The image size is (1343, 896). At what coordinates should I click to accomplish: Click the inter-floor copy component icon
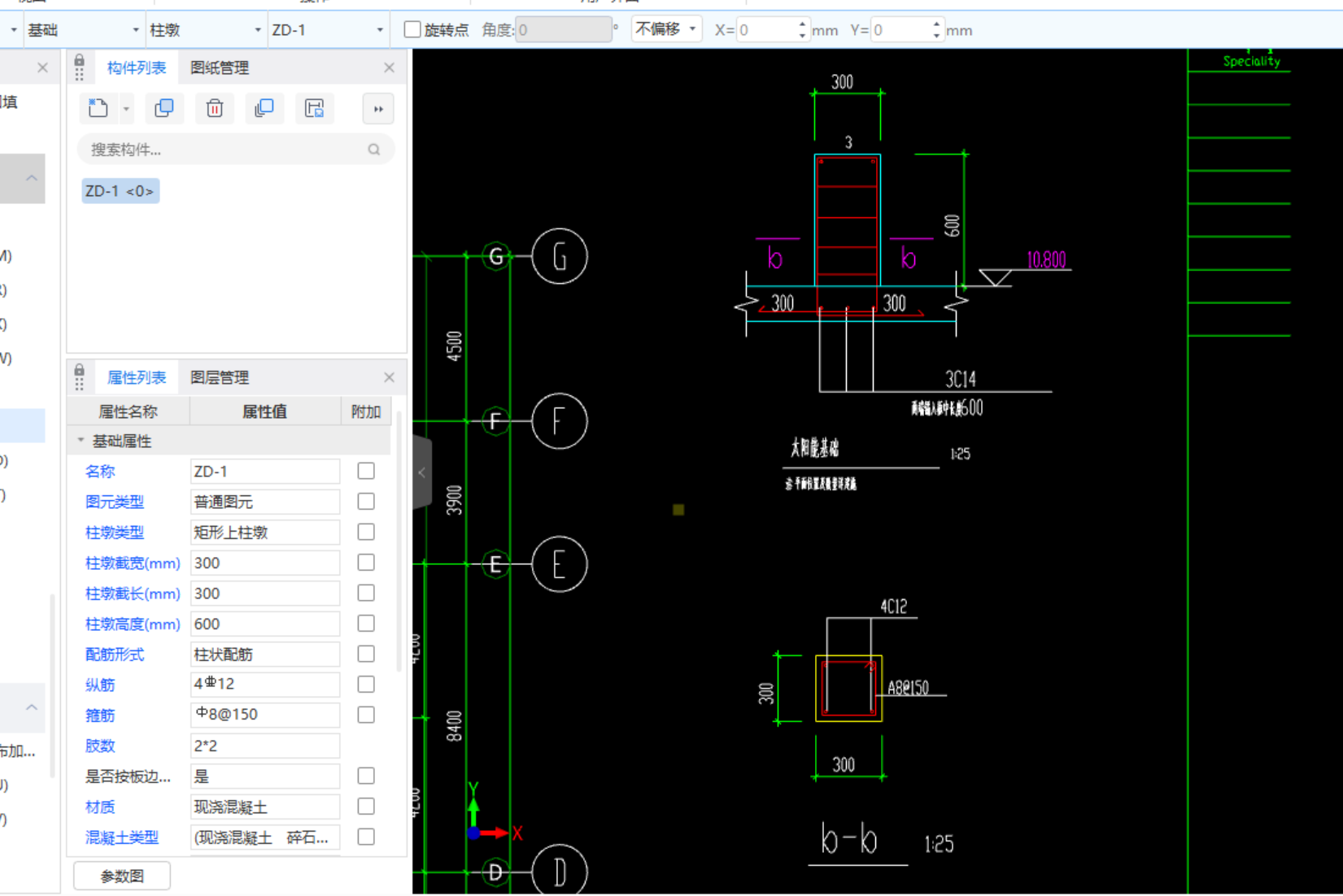point(264,108)
